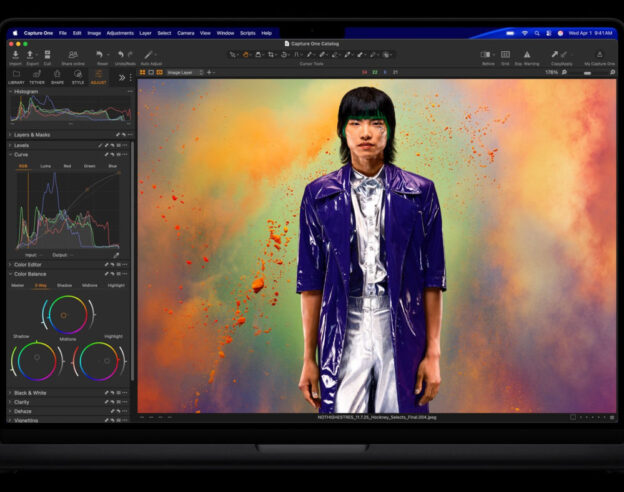The width and height of the screenshot is (624, 492).
Task: Expand more tool tabs with the double chevron
Action: click(x=122, y=78)
